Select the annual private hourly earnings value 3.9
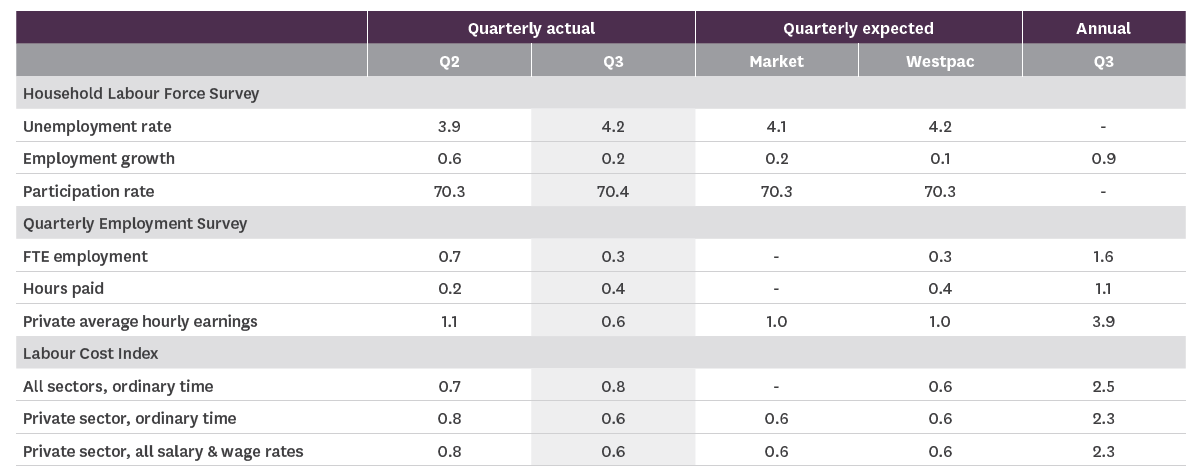The image size is (1200, 475). coord(1103,321)
